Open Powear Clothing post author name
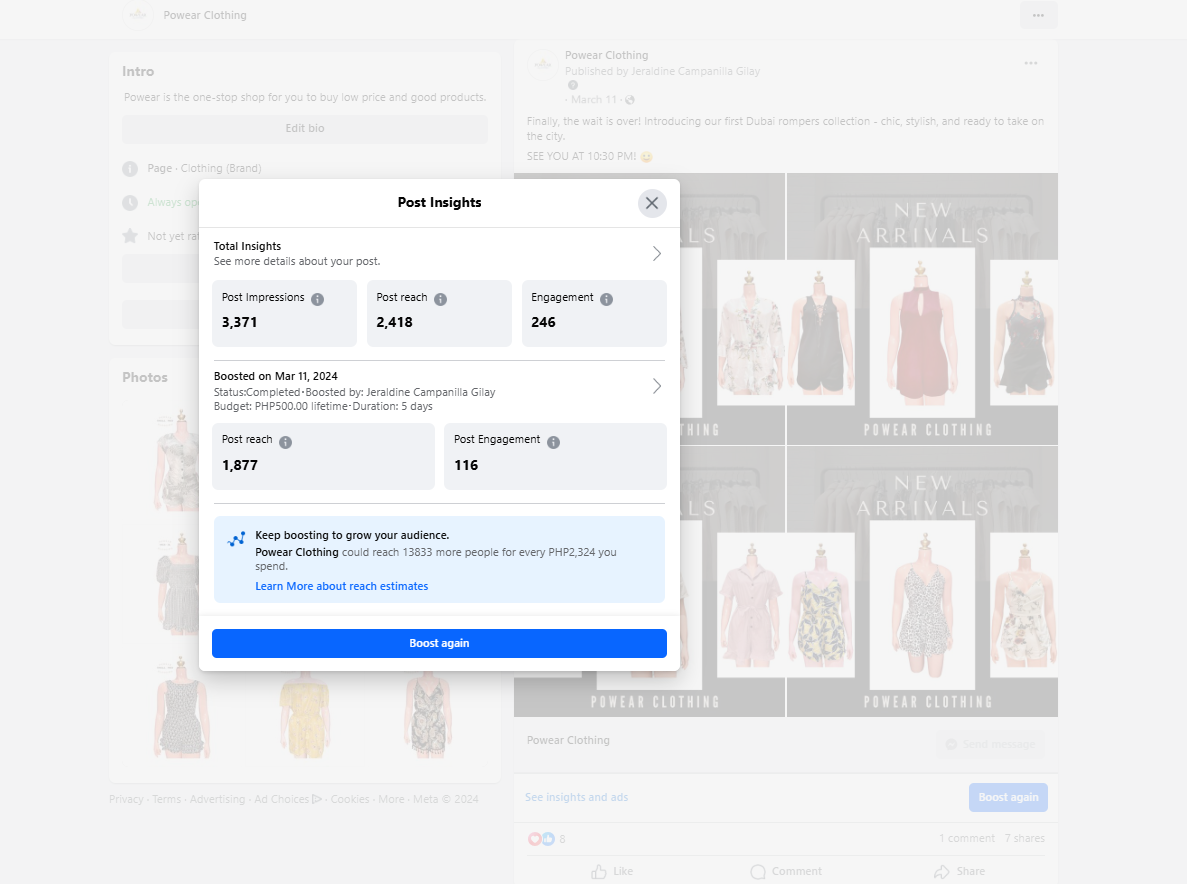The height and width of the screenshot is (884, 1187). tap(606, 55)
